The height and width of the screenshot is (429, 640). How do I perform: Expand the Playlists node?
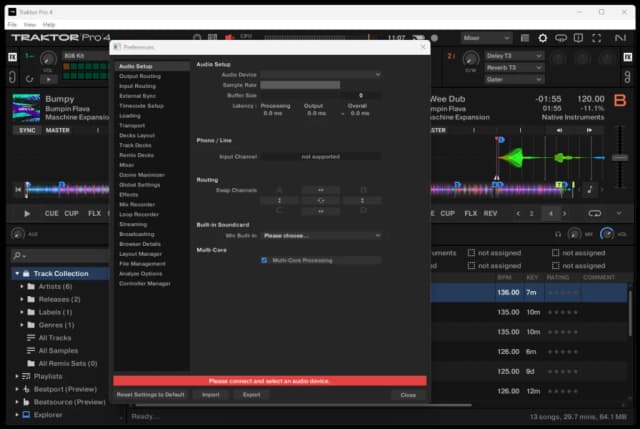pyautogui.click(x=17, y=376)
